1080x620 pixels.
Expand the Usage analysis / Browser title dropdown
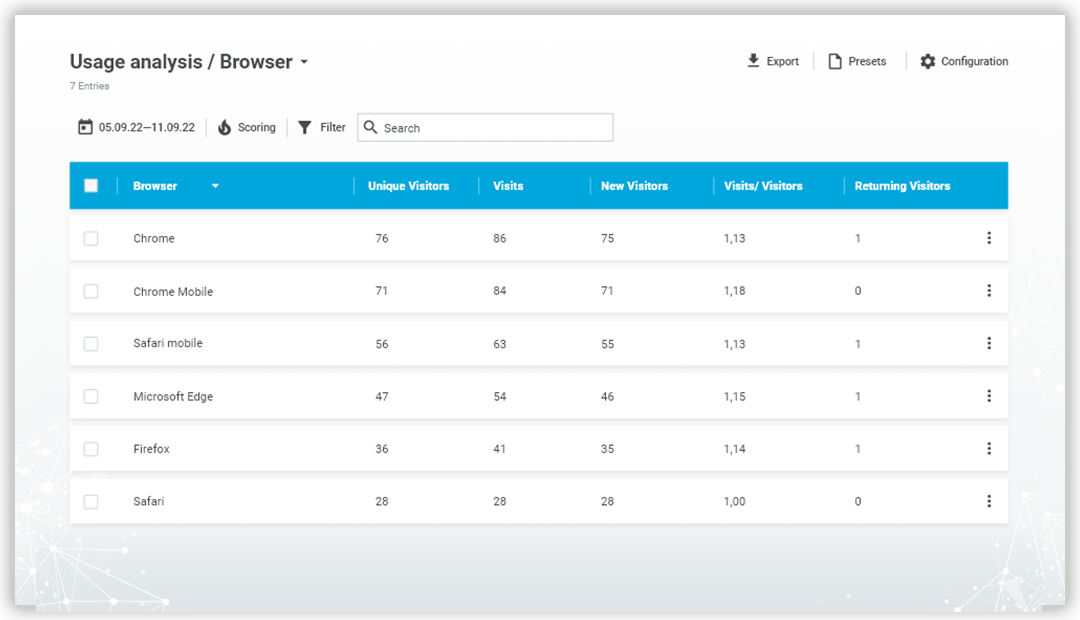coord(304,62)
